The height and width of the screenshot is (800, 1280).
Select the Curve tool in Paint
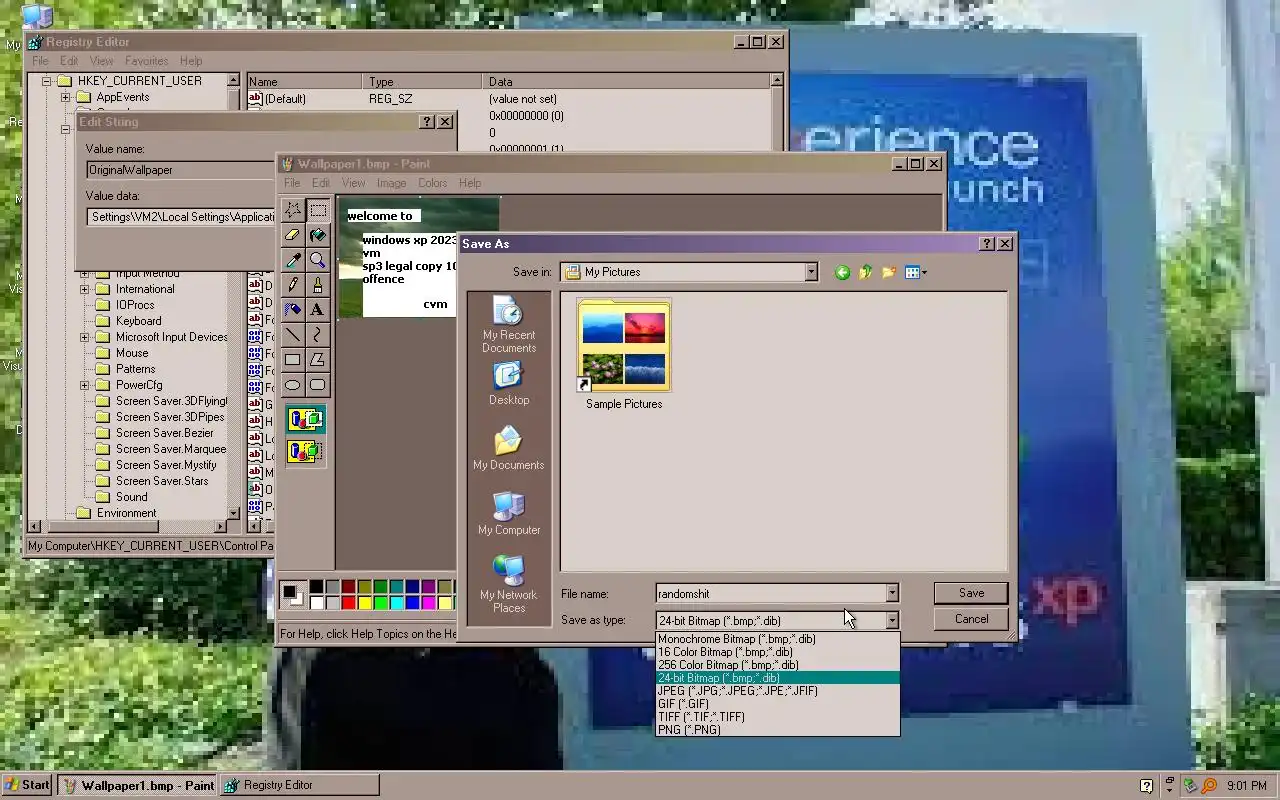click(x=318, y=335)
